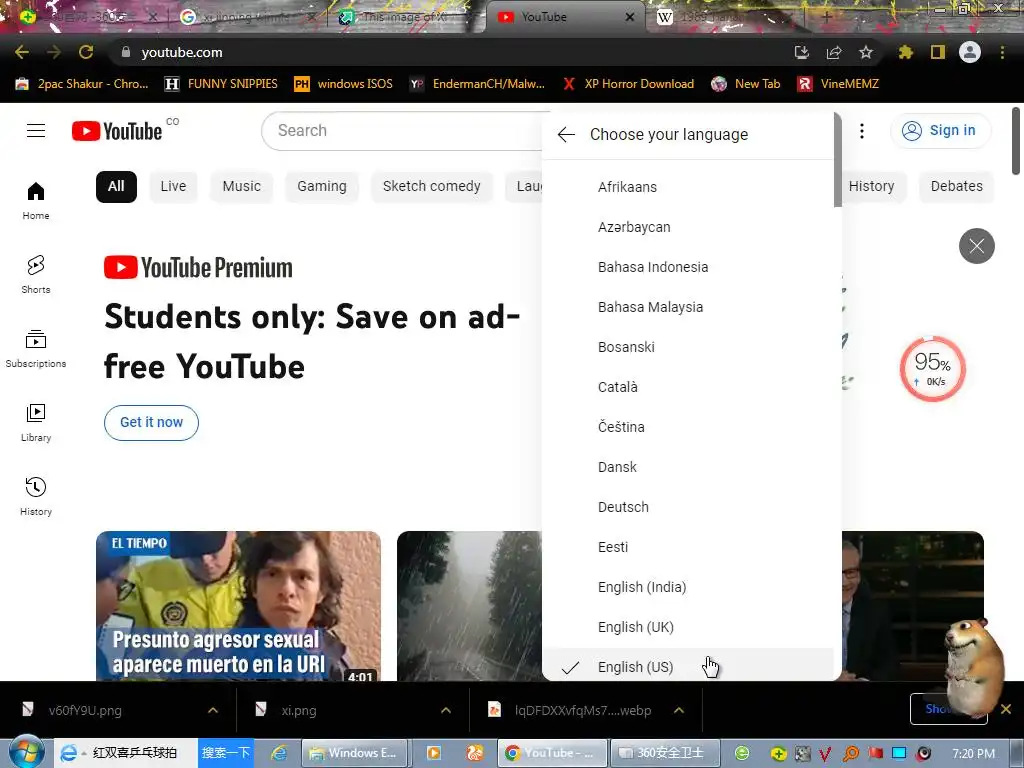
Task: Click the Chrome back arrow
Action: (22, 52)
